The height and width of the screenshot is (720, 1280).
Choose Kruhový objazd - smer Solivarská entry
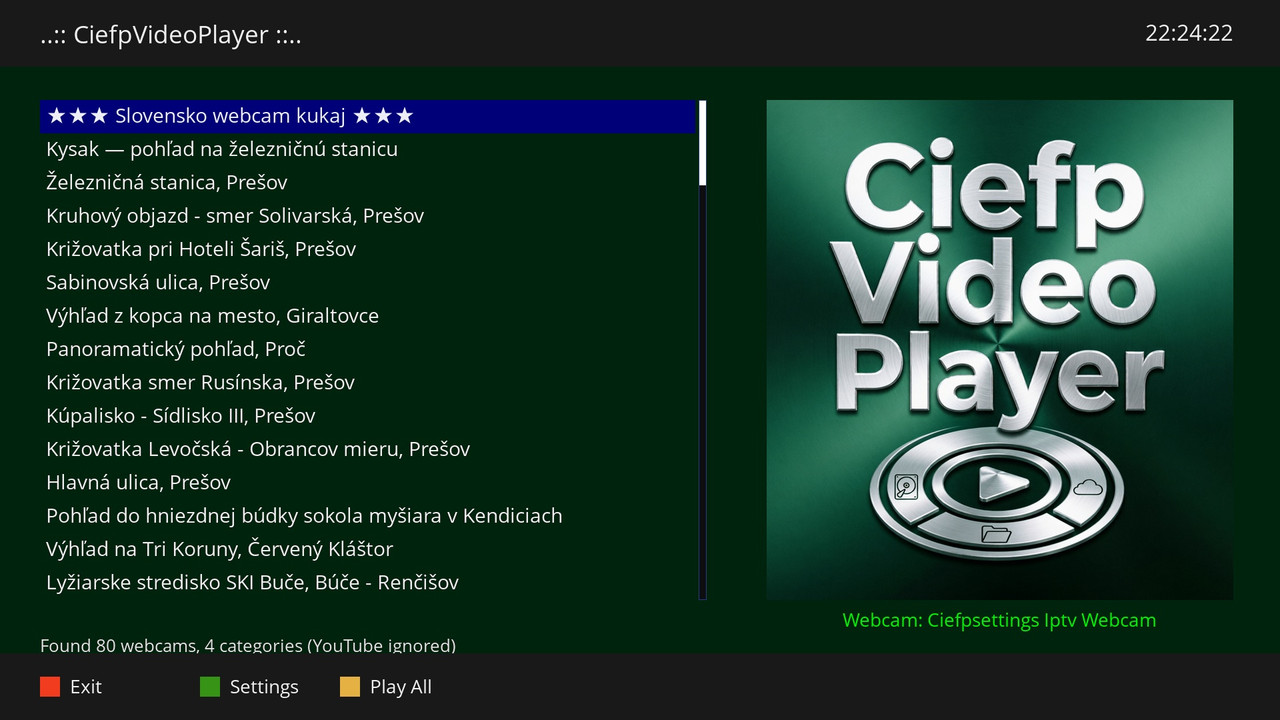click(x=367, y=216)
